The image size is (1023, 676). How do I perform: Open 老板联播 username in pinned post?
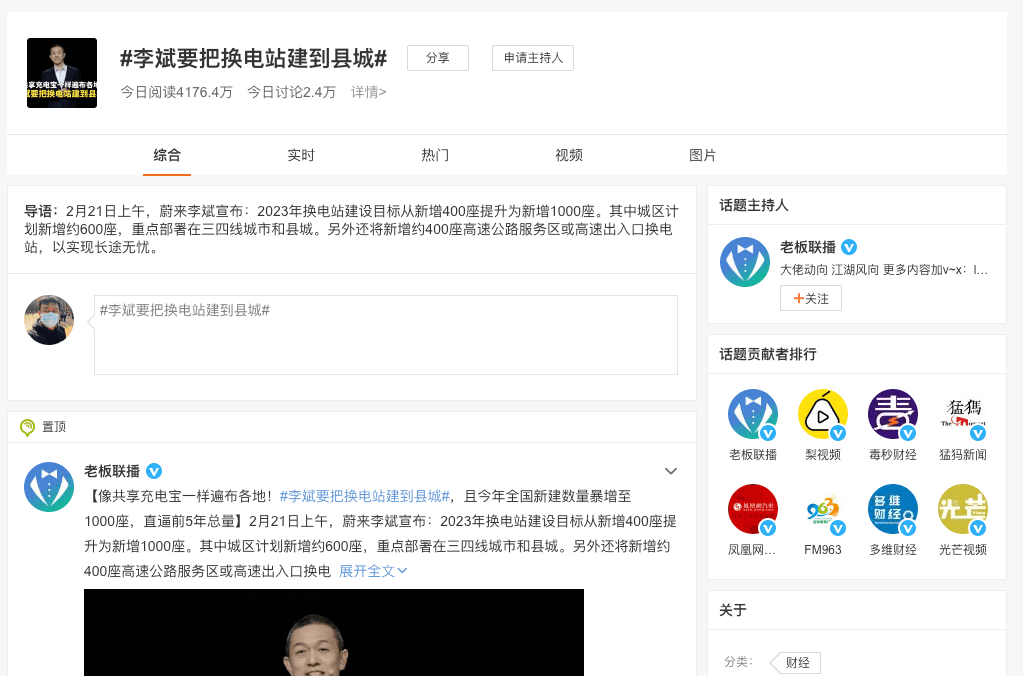click(112, 471)
